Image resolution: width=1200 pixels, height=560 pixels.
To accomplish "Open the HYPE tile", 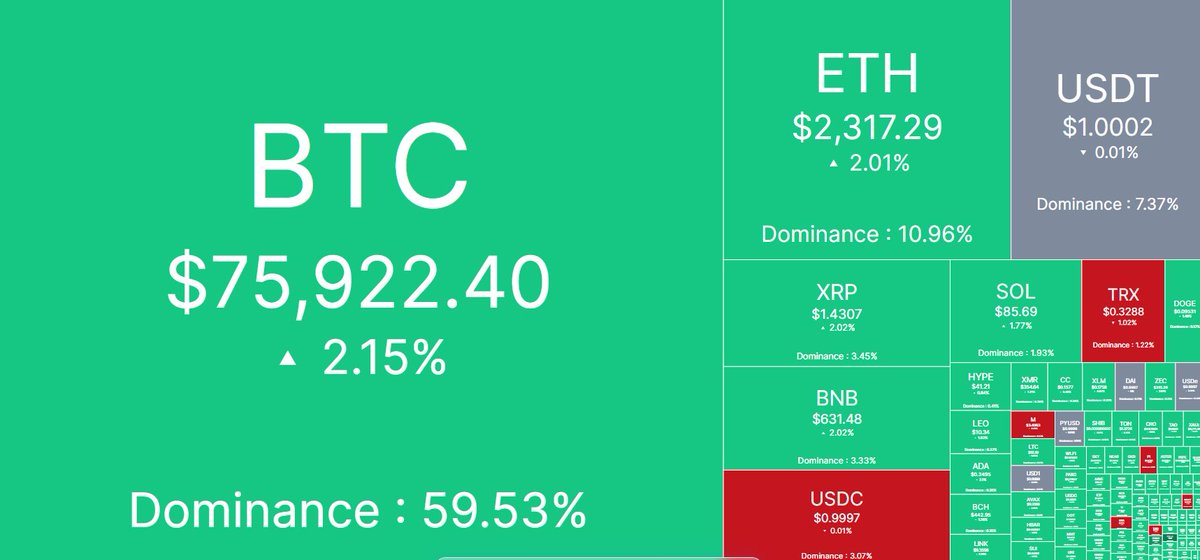I will pyautogui.click(x=980, y=387).
